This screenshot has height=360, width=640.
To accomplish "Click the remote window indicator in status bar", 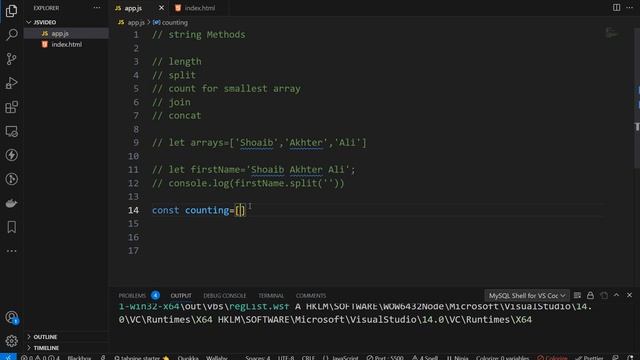I will (x=8, y=357).
